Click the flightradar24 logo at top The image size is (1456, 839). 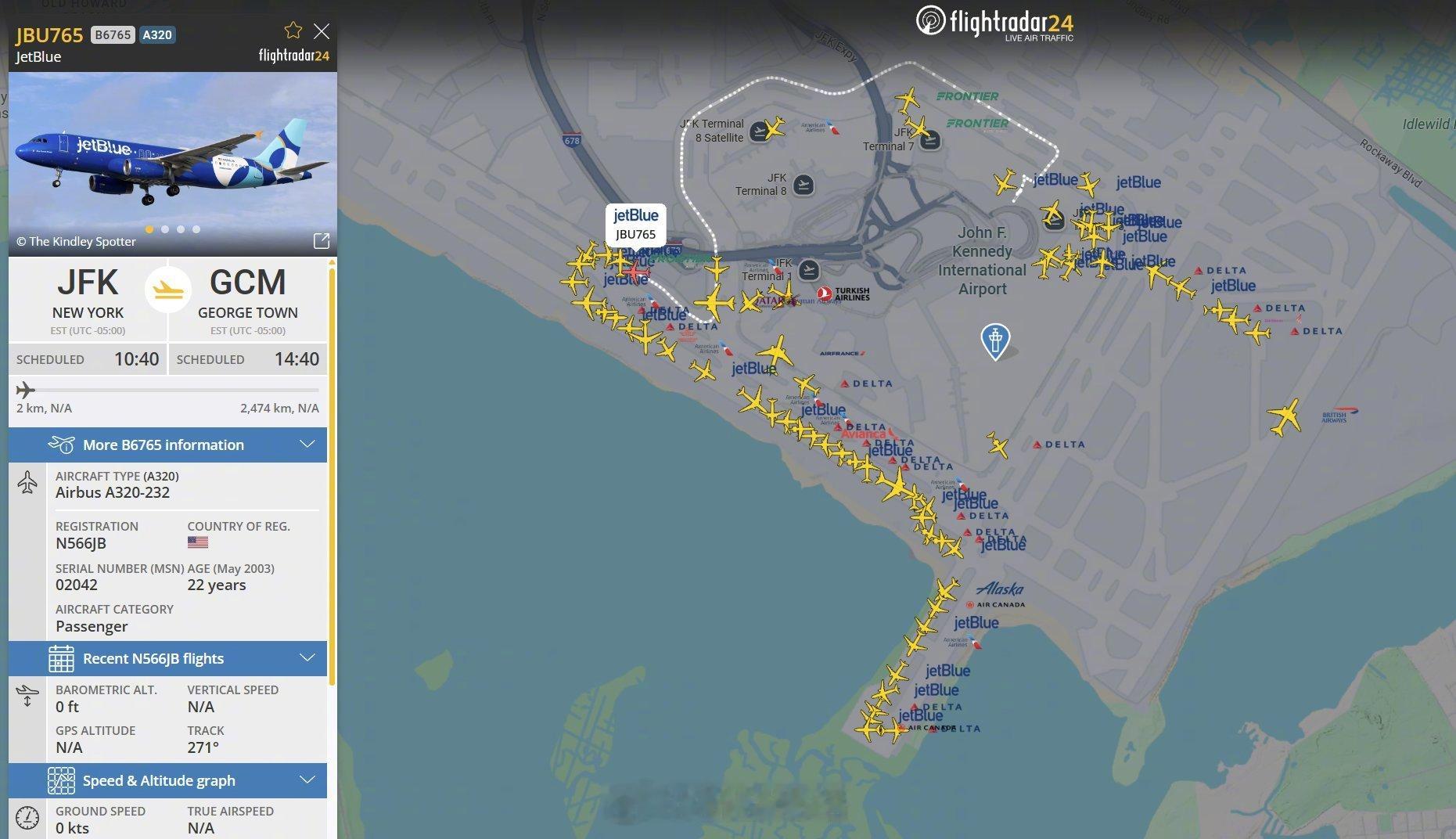[994, 22]
